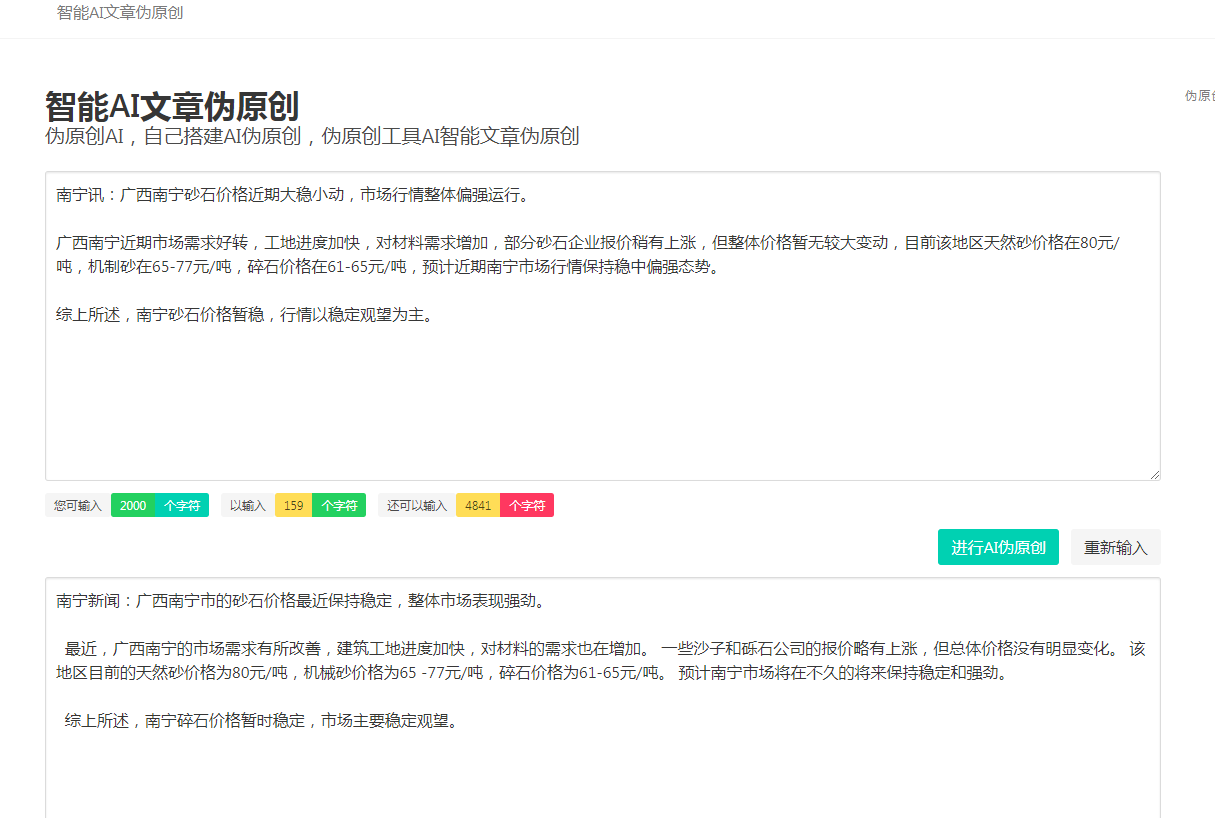Viewport: 1215px width, 818px height.
Task: Click the red 个字符 badge
Action: pyautogui.click(x=527, y=506)
